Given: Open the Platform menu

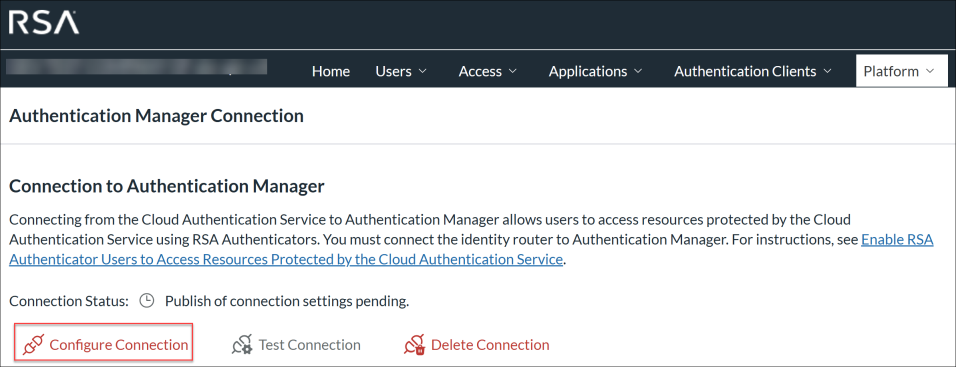Looking at the screenshot, I should click(x=902, y=71).
